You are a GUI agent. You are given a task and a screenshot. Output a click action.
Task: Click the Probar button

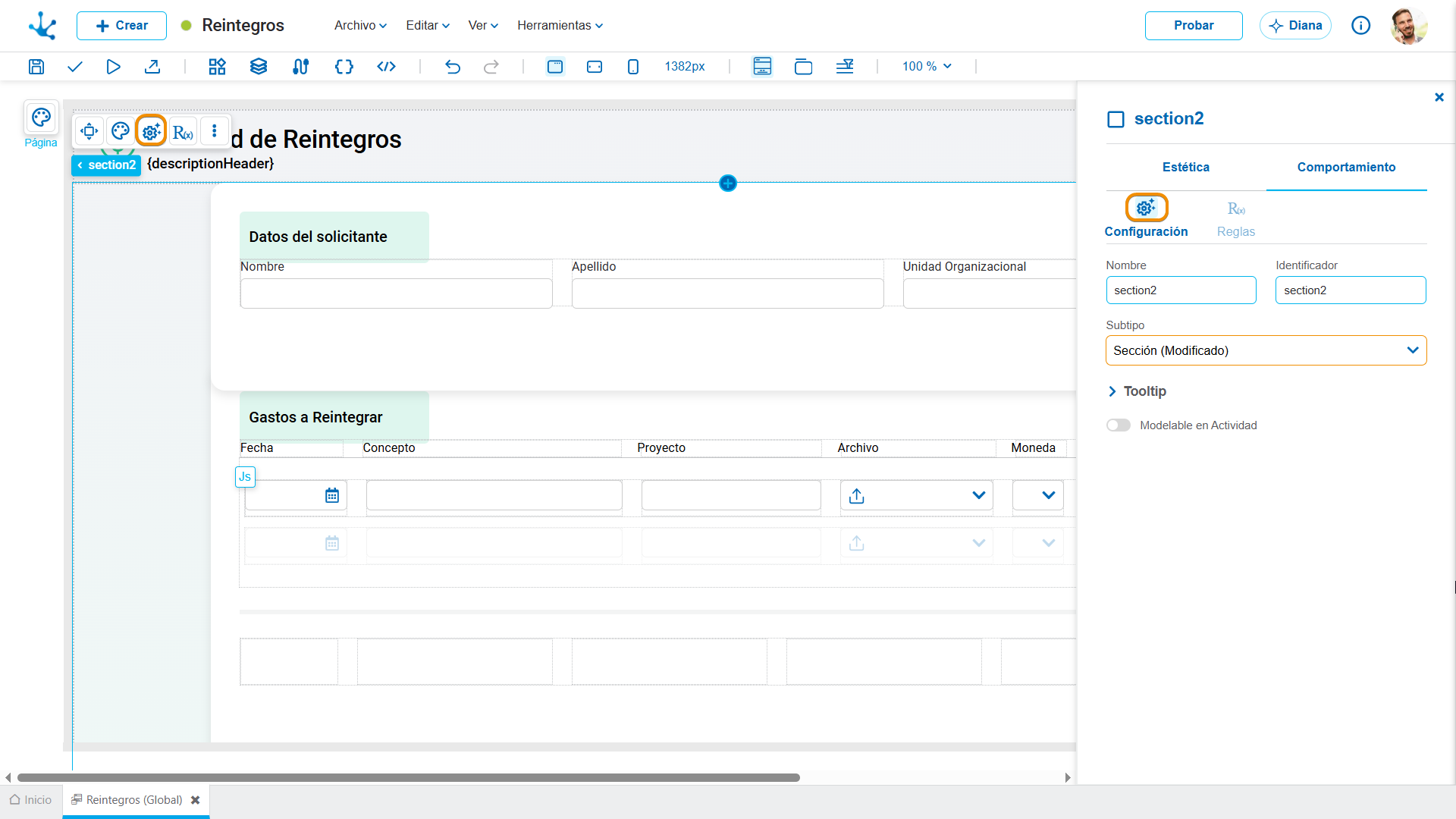point(1194,26)
